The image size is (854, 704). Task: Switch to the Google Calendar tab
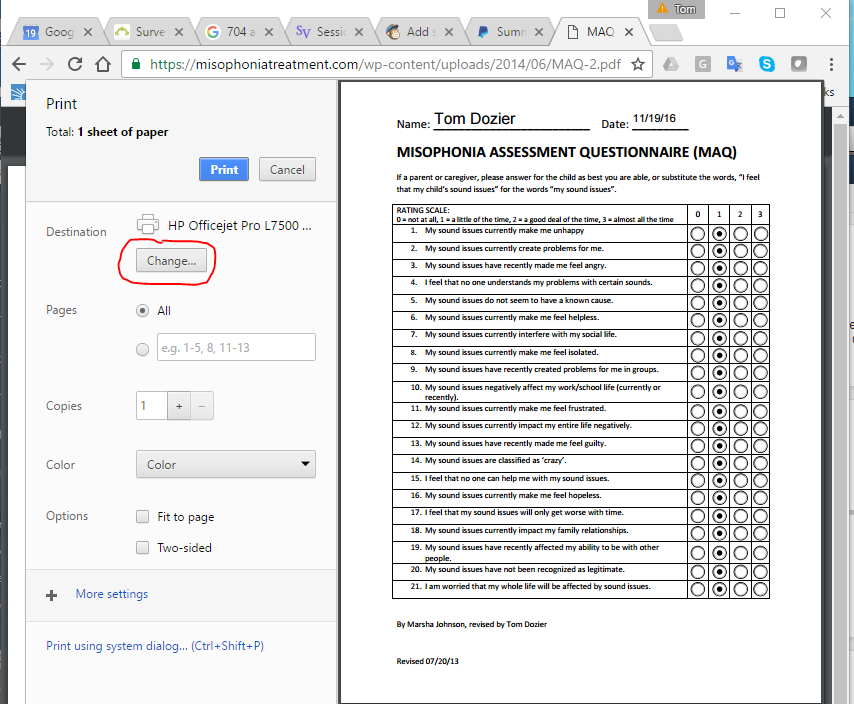tap(48, 32)
